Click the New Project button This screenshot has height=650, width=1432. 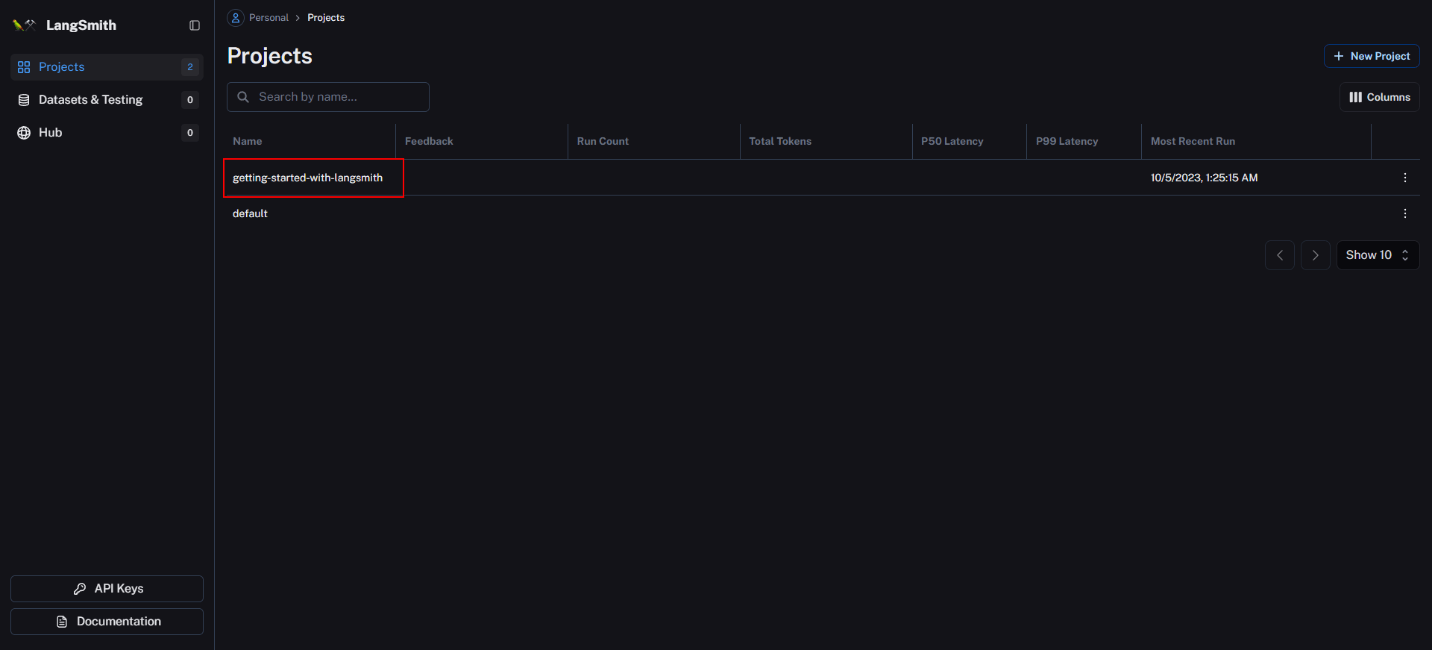click(1371, 56)
